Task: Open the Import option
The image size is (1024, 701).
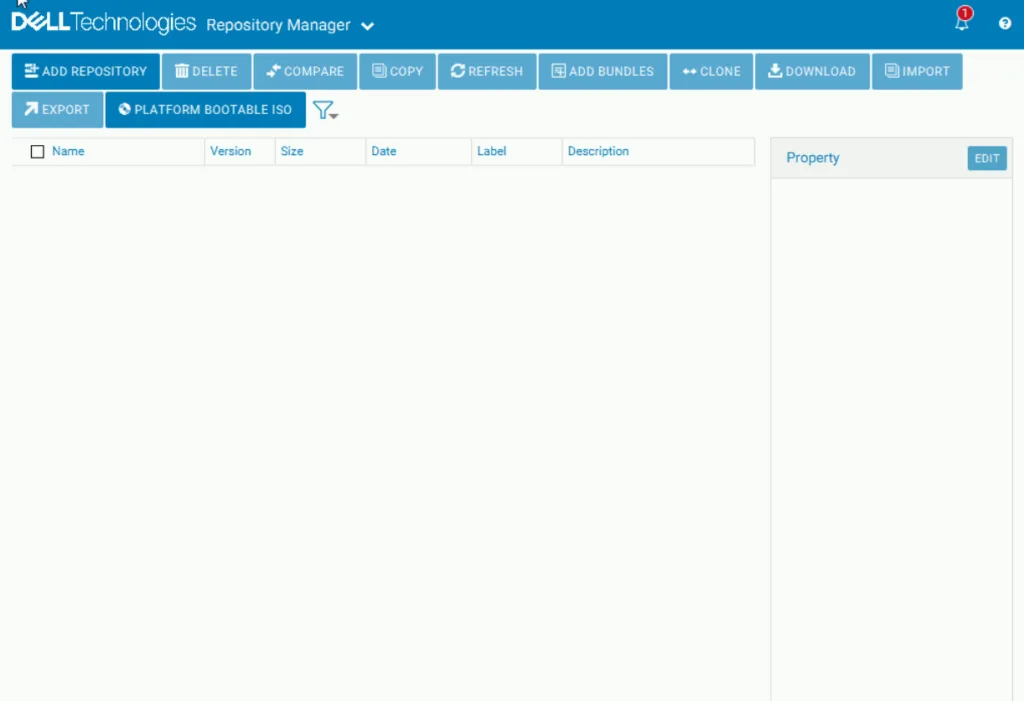Action: 916,72
